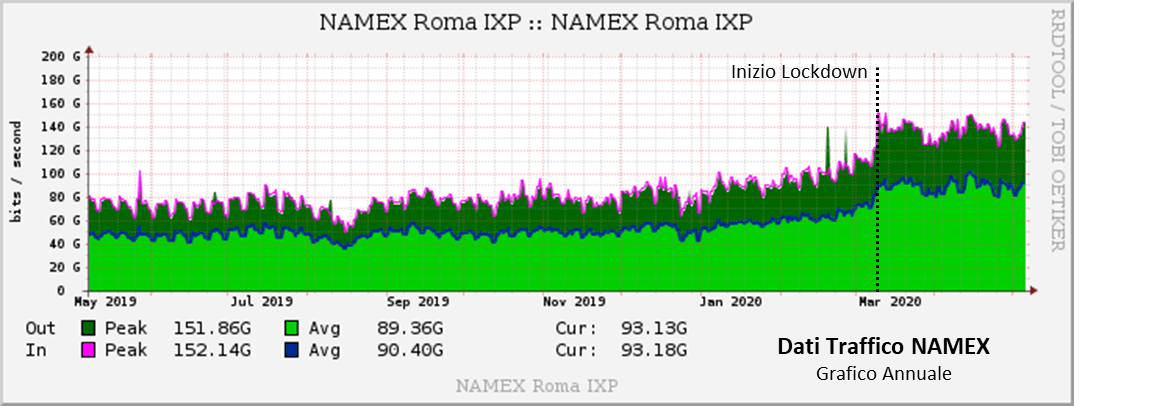Click the 'Dati Traffico NAMEX' caption

pos(883,347)
